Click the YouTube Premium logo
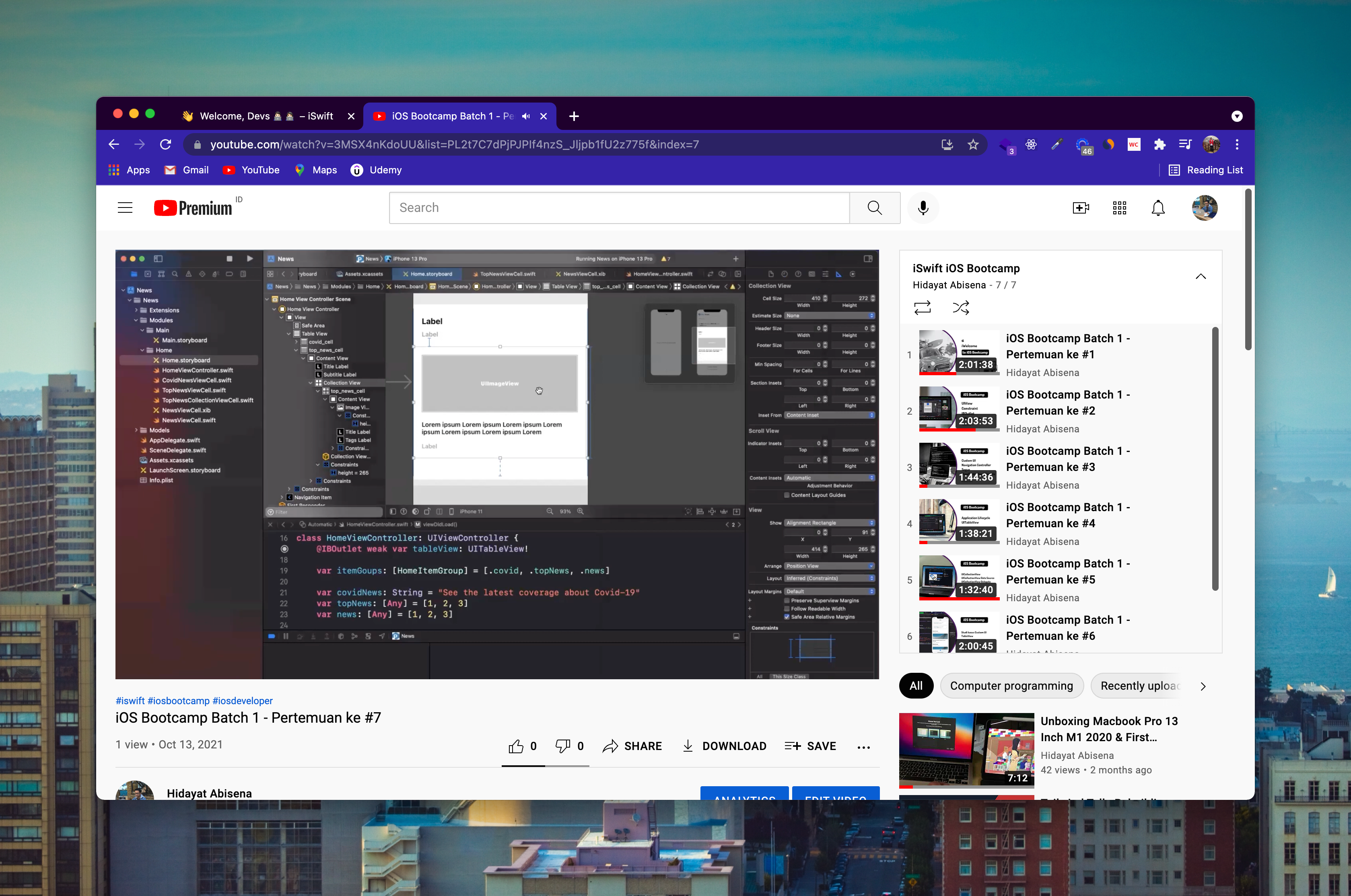 [x=193, y=208]
